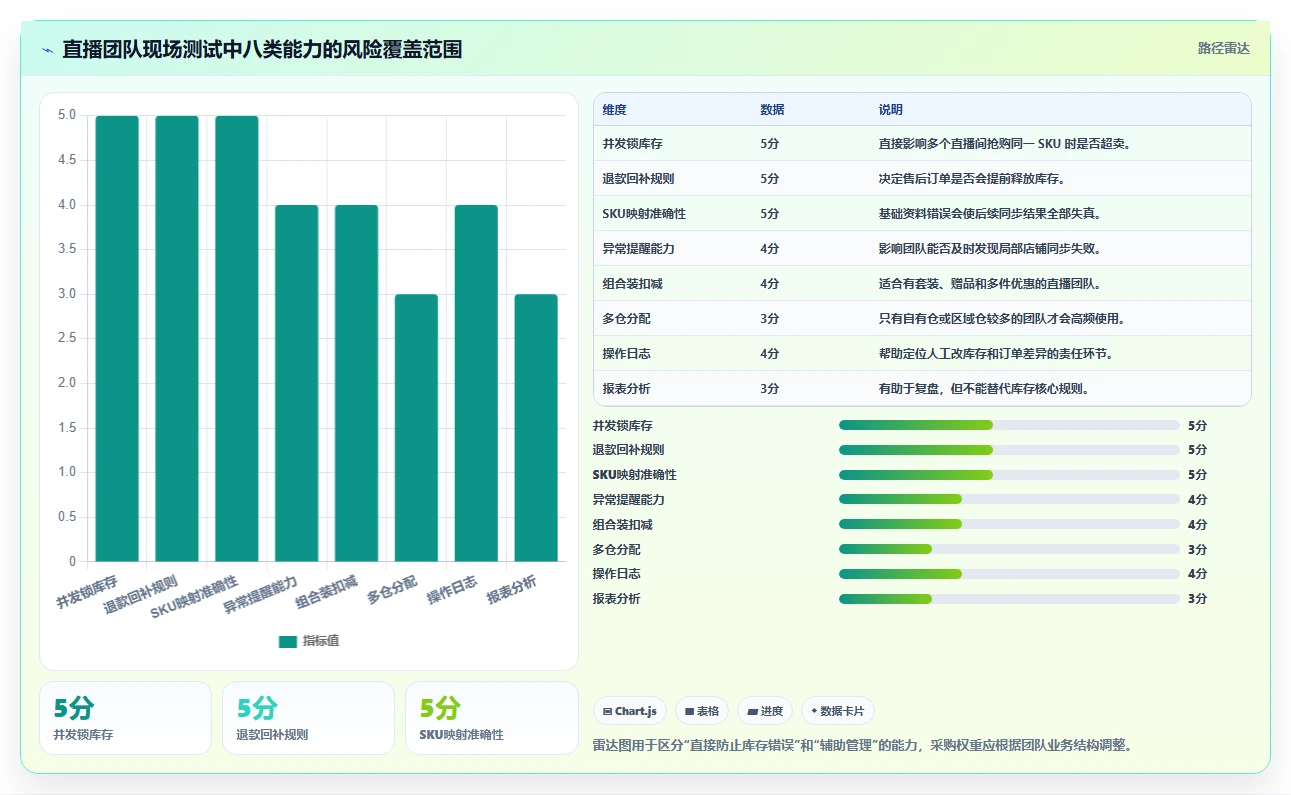Image resolution: width=1291 pixels, height=795 pixels.
Task: Click the 表格 tag chip
Action: pos(702,711)
